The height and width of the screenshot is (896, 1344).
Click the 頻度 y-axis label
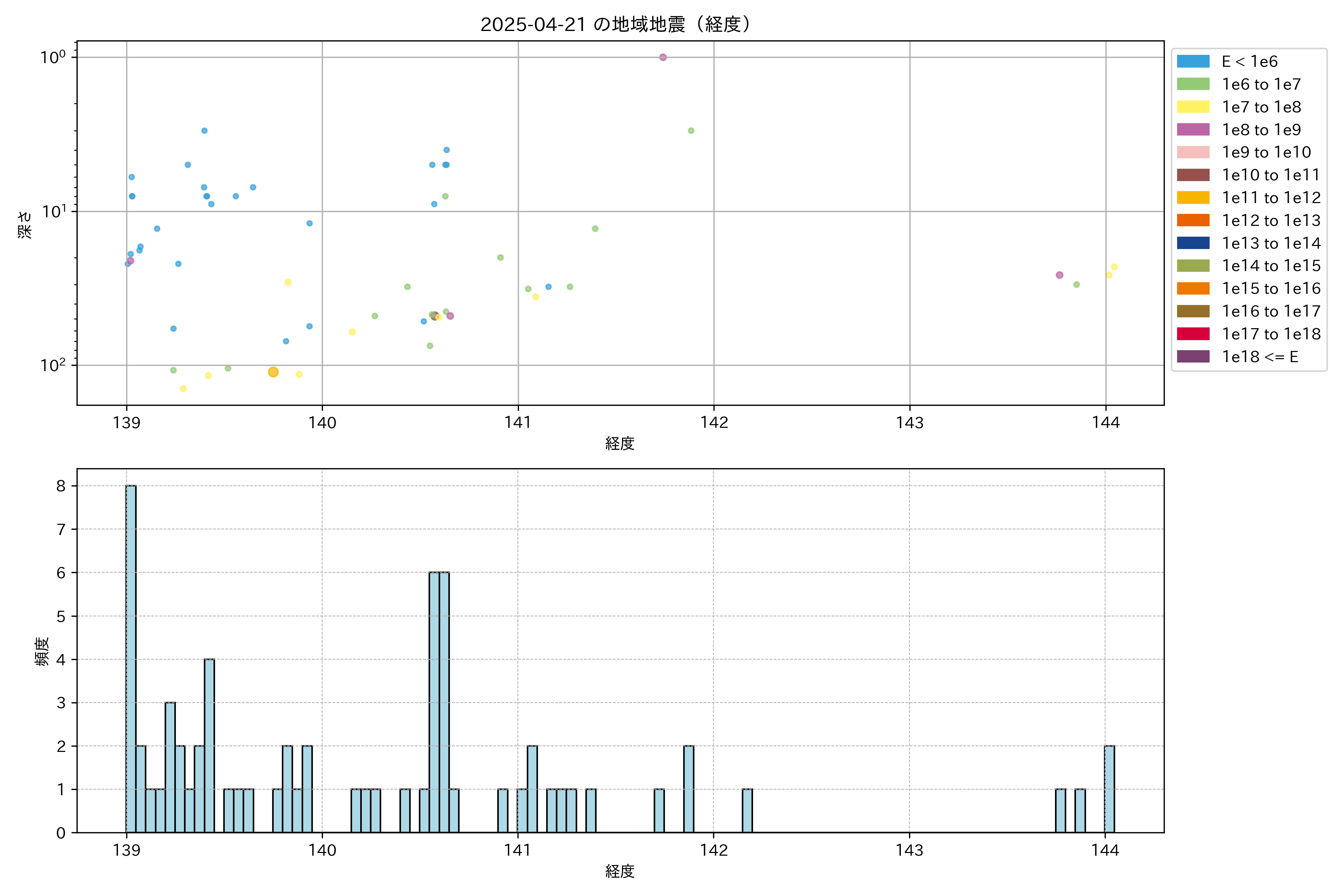pyautogui.click(x=42, y=651)
